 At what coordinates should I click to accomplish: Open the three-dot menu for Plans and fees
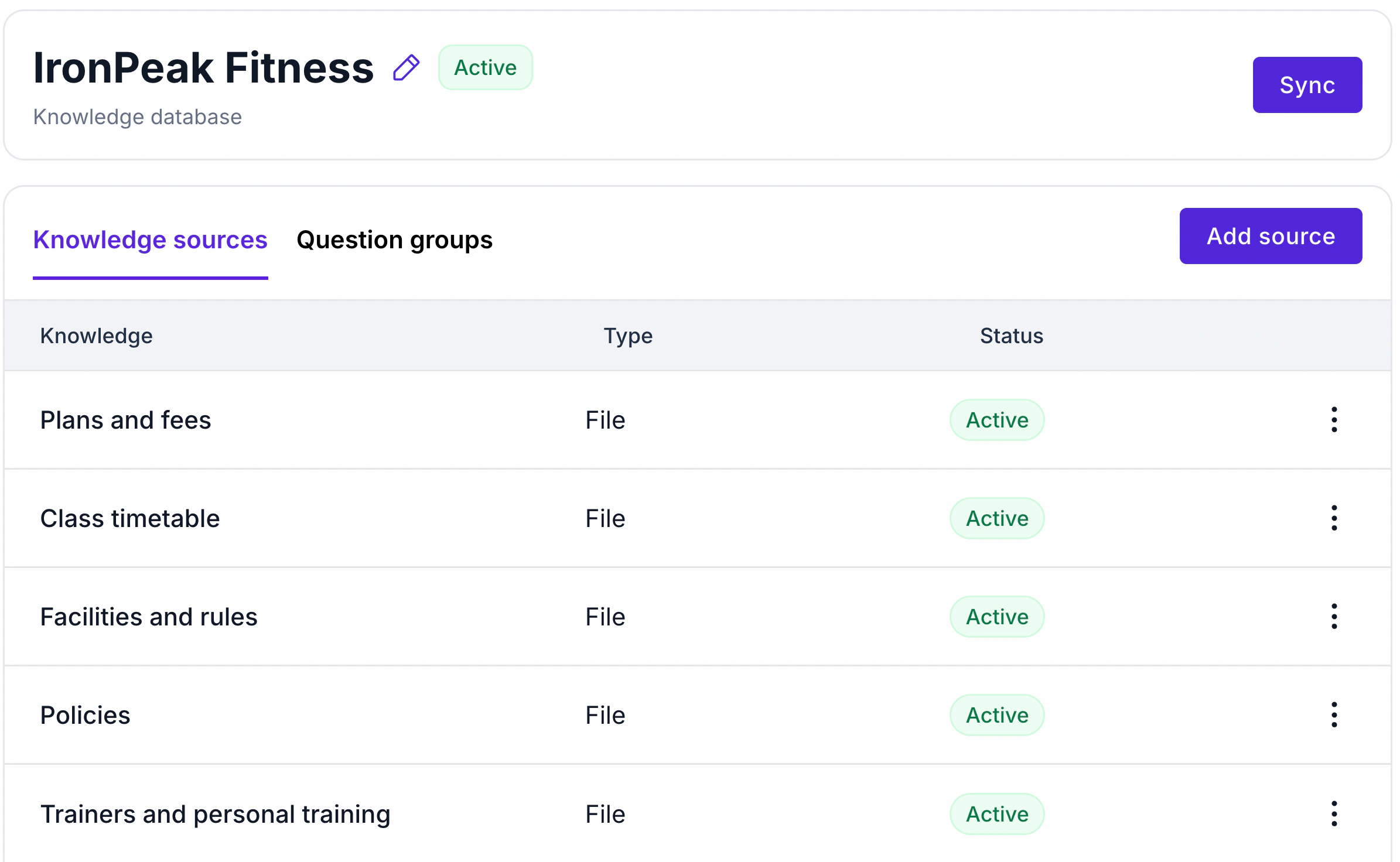(1334, 419)
